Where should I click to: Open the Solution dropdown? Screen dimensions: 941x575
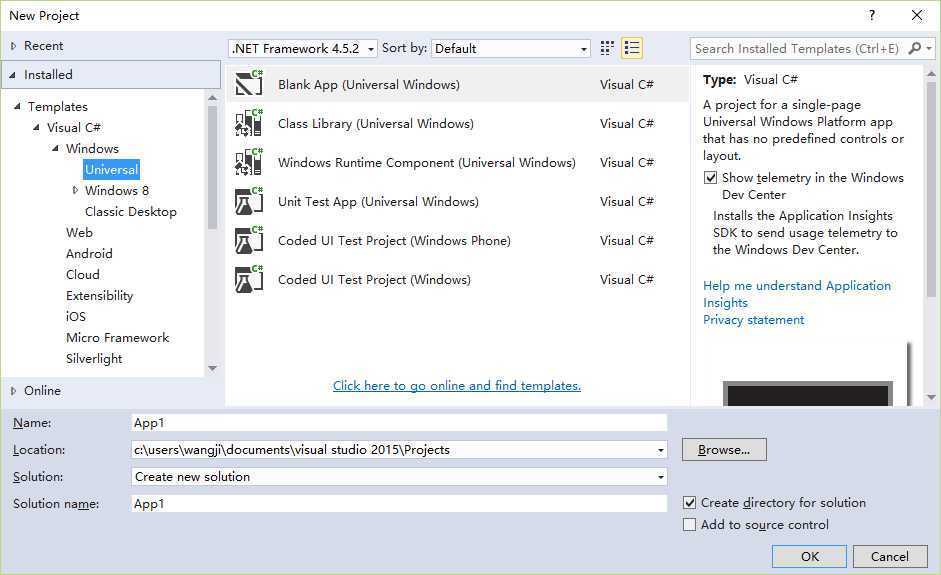tap(660, 477)
